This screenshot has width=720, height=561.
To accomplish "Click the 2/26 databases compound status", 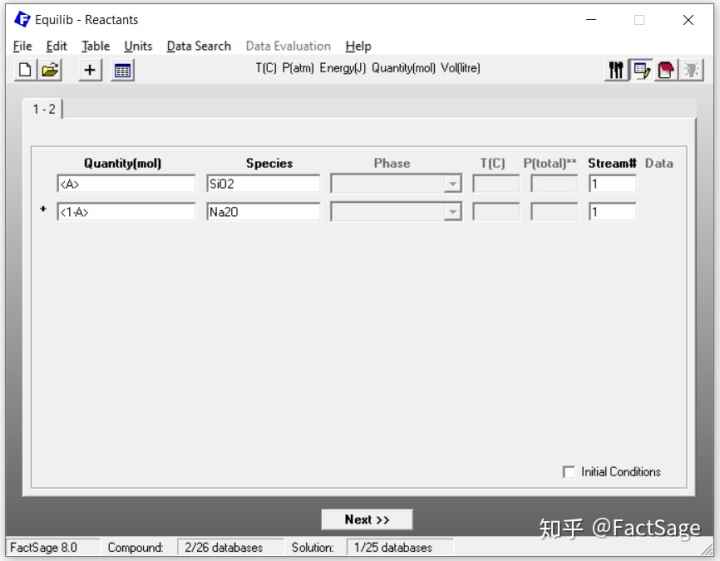I will coord(230,547).
